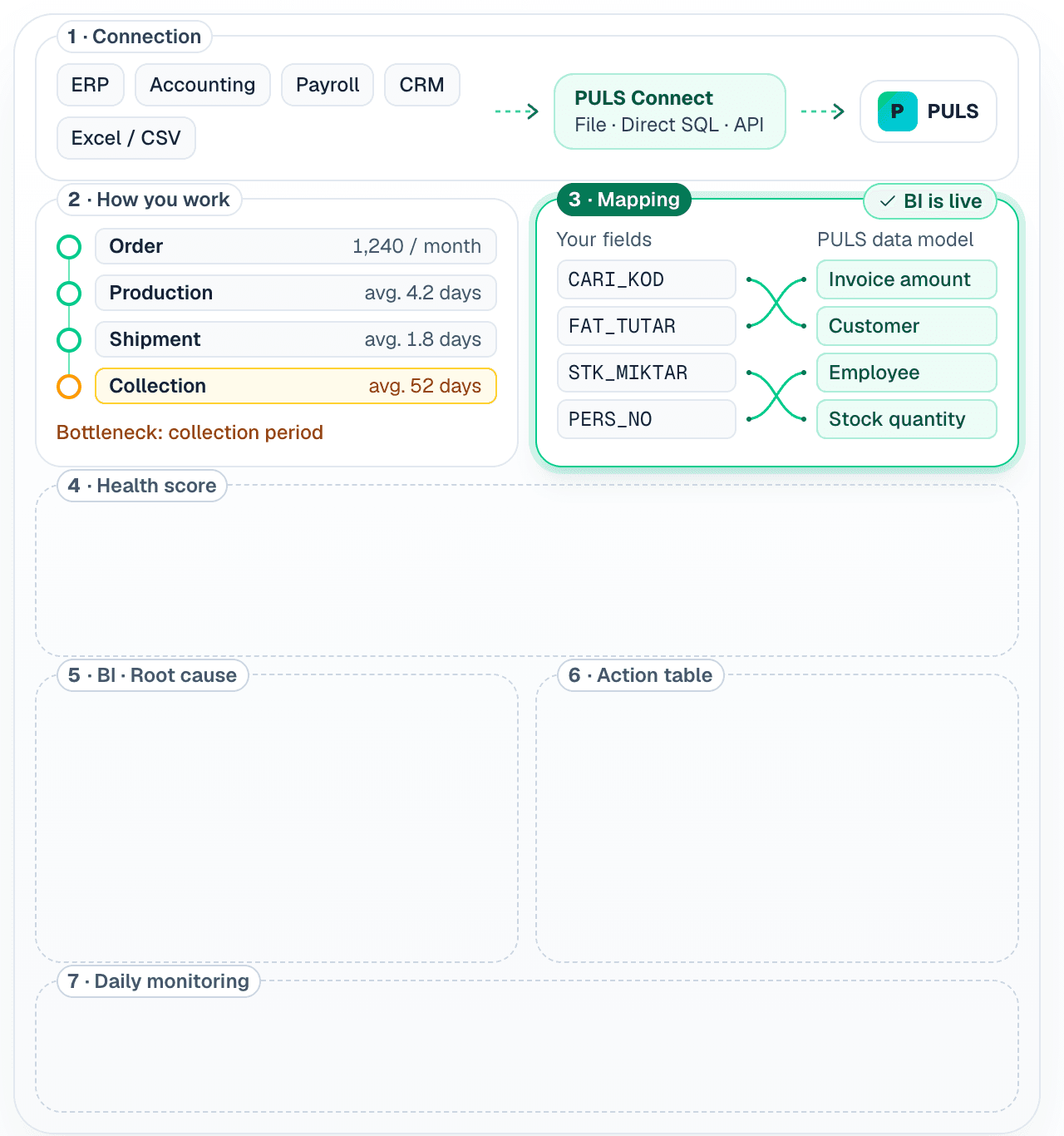
Task: Click the BI is live status badge
Action: 930,201
